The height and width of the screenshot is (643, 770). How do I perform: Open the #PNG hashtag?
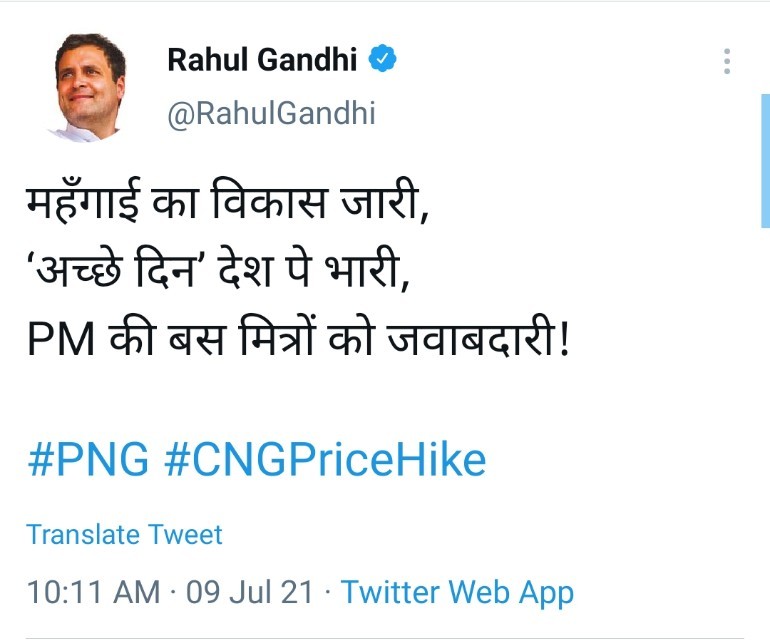88,459
